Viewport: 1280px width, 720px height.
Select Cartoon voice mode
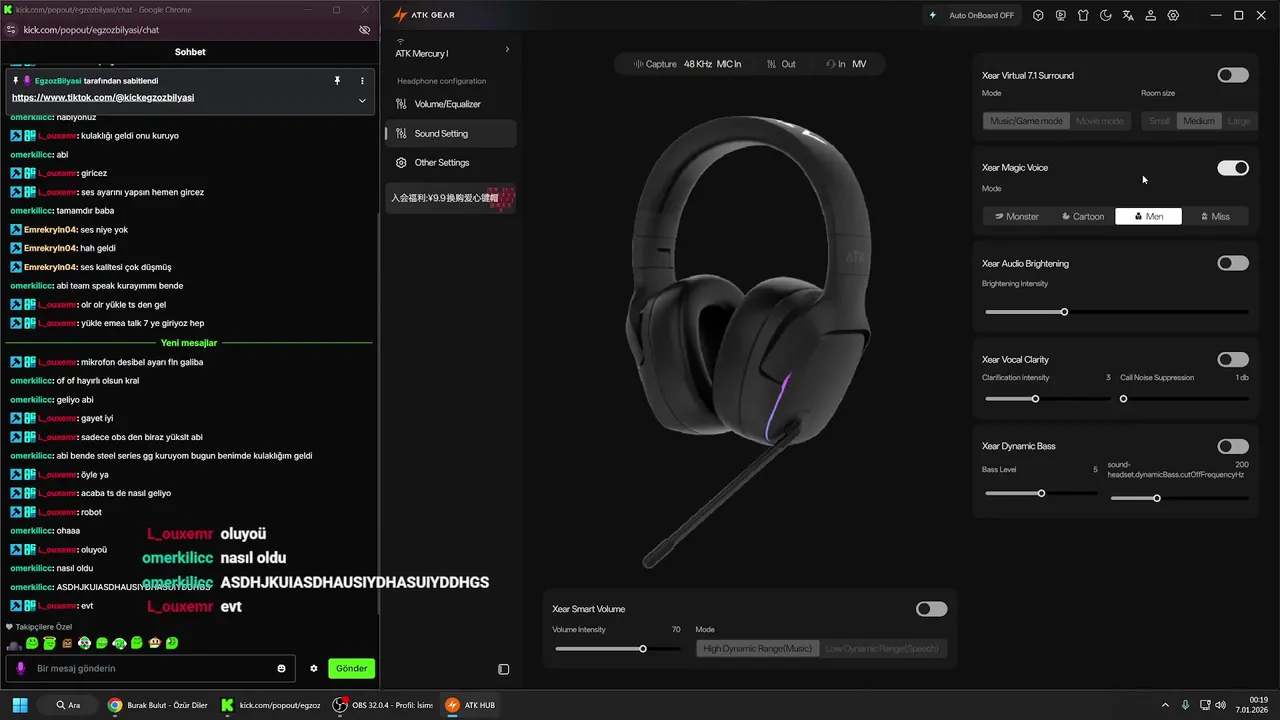pyautogui.click(x=1083, y=216)
